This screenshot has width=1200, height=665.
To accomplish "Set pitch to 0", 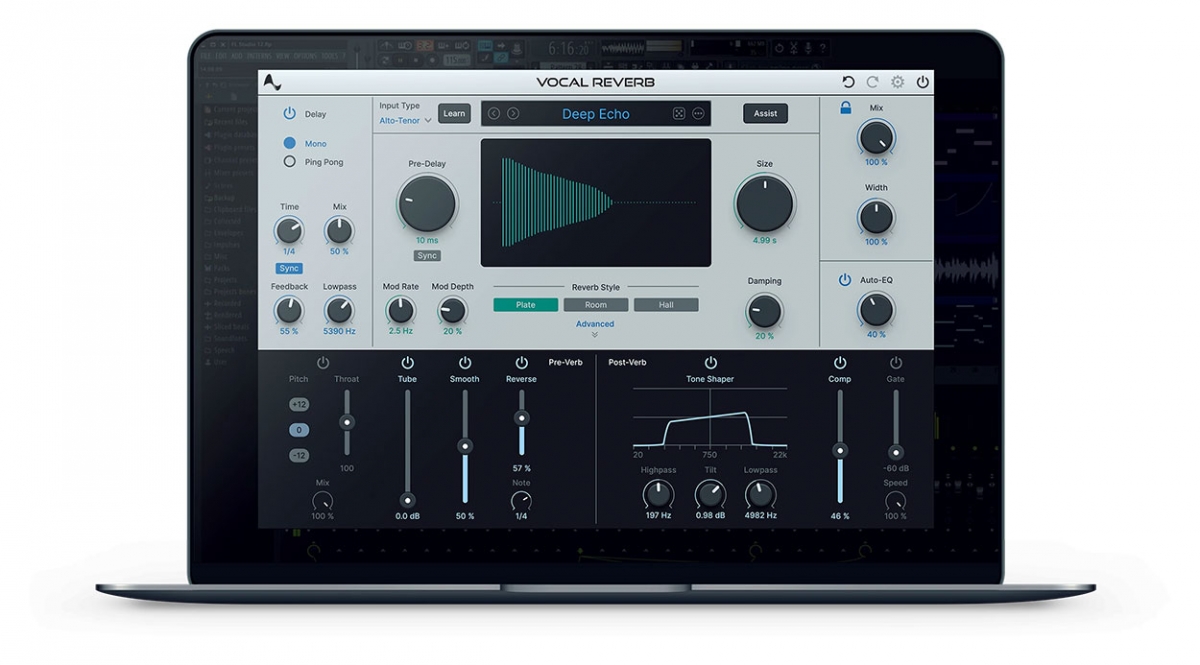I will tap(299, 430).
